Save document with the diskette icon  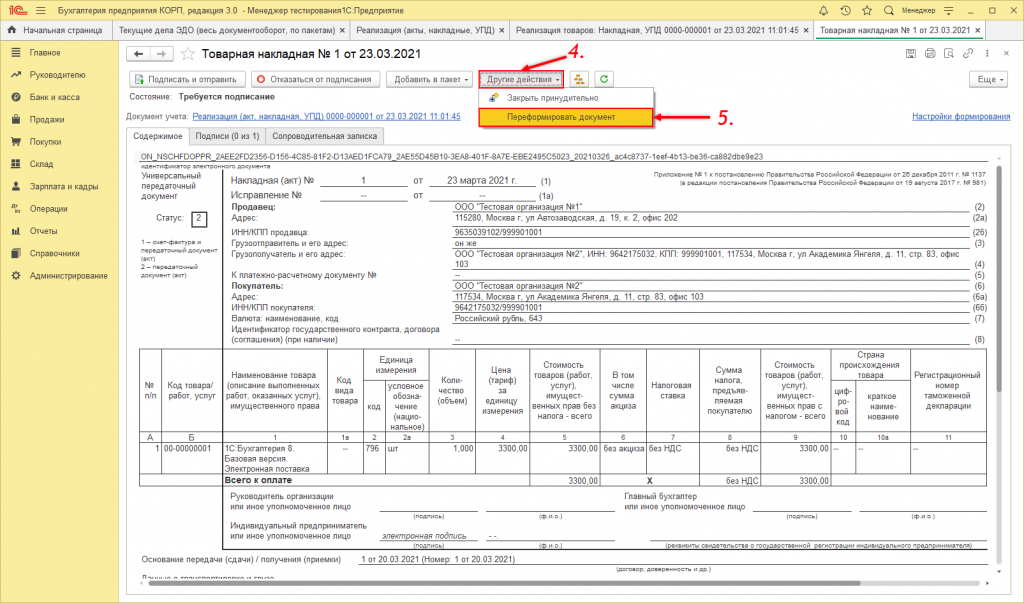tap(910, 54)
